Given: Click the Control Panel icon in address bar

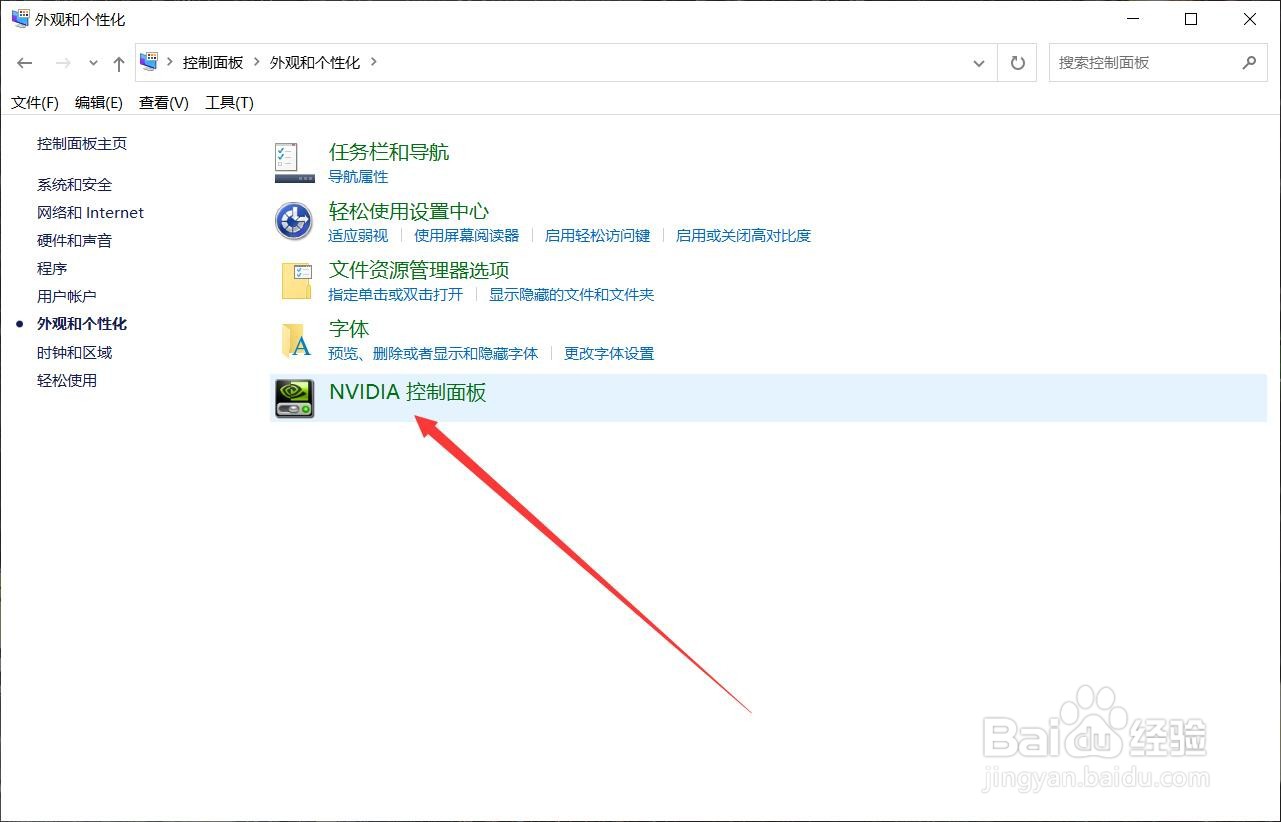Looking at the screenshot, I should pyautogui.click(x=150, y=61).
